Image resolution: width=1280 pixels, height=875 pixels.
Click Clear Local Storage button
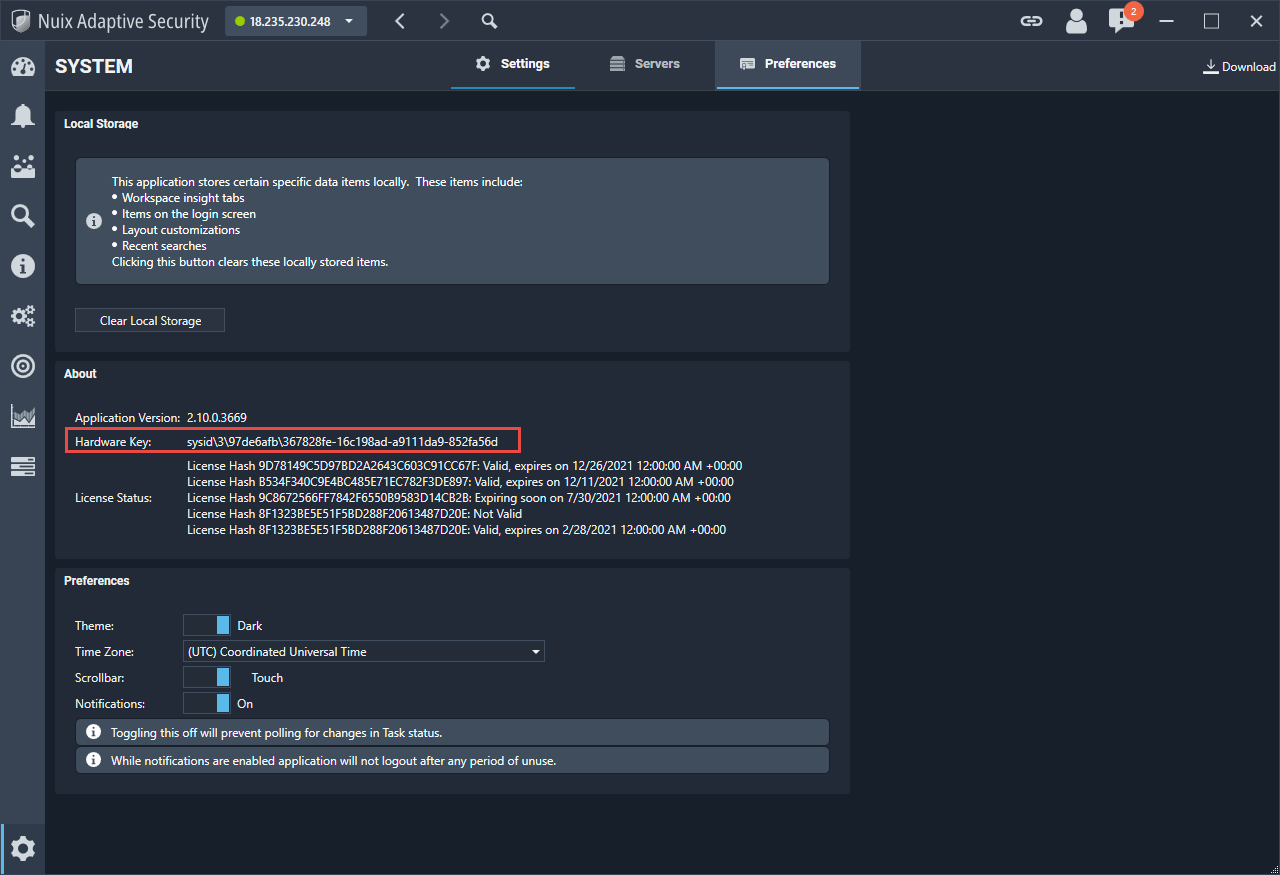[150, 320]
